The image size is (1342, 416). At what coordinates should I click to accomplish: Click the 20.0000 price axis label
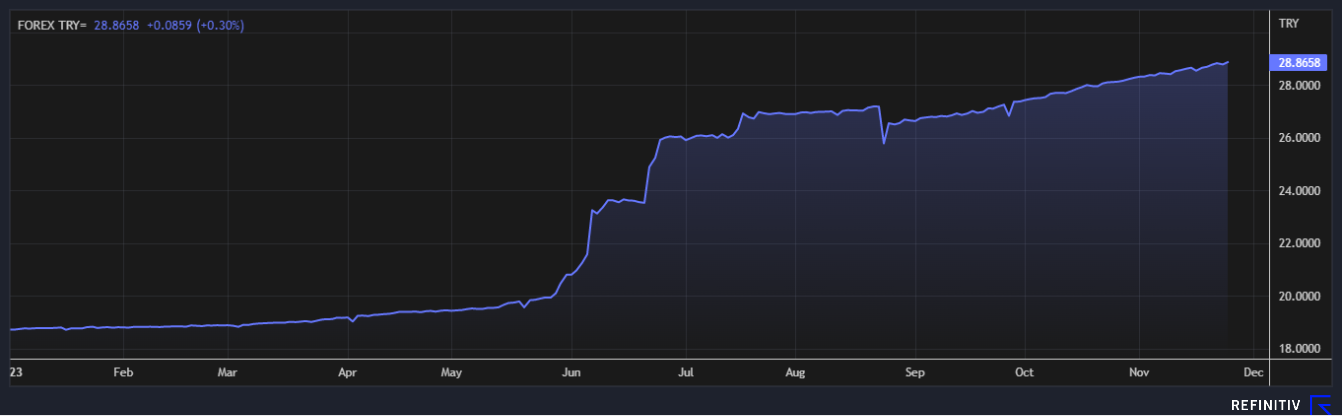1298,296
